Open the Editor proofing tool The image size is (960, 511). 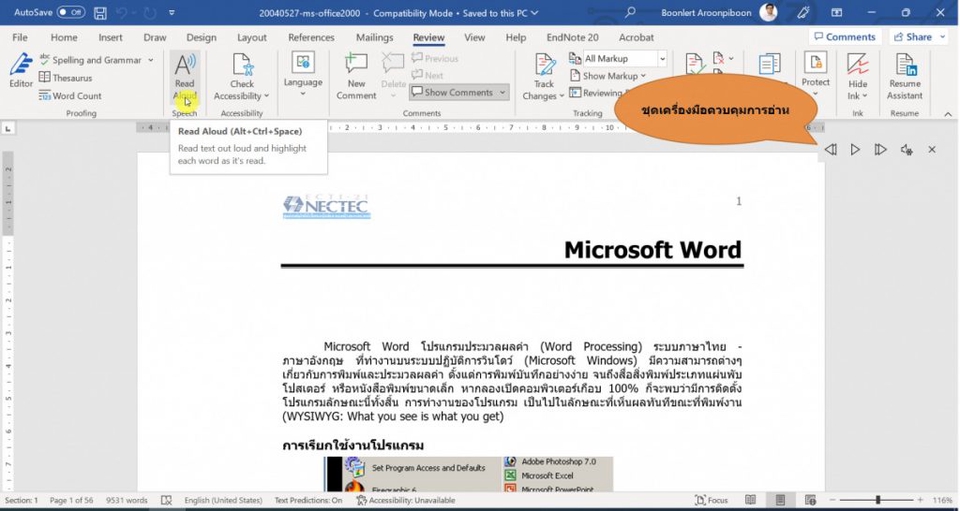21,70
